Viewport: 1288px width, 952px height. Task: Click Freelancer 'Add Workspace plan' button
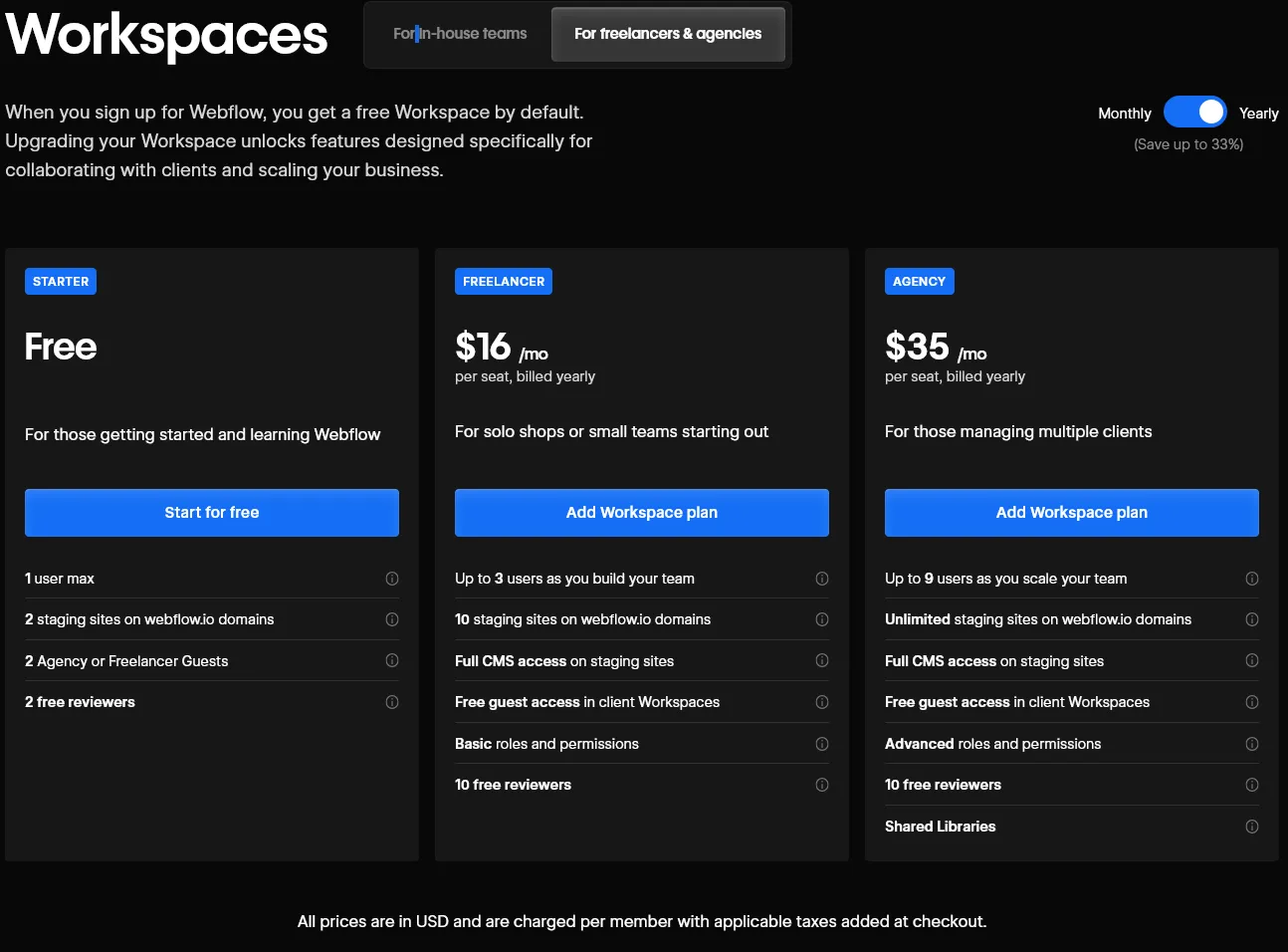click(x=642, y=513)
